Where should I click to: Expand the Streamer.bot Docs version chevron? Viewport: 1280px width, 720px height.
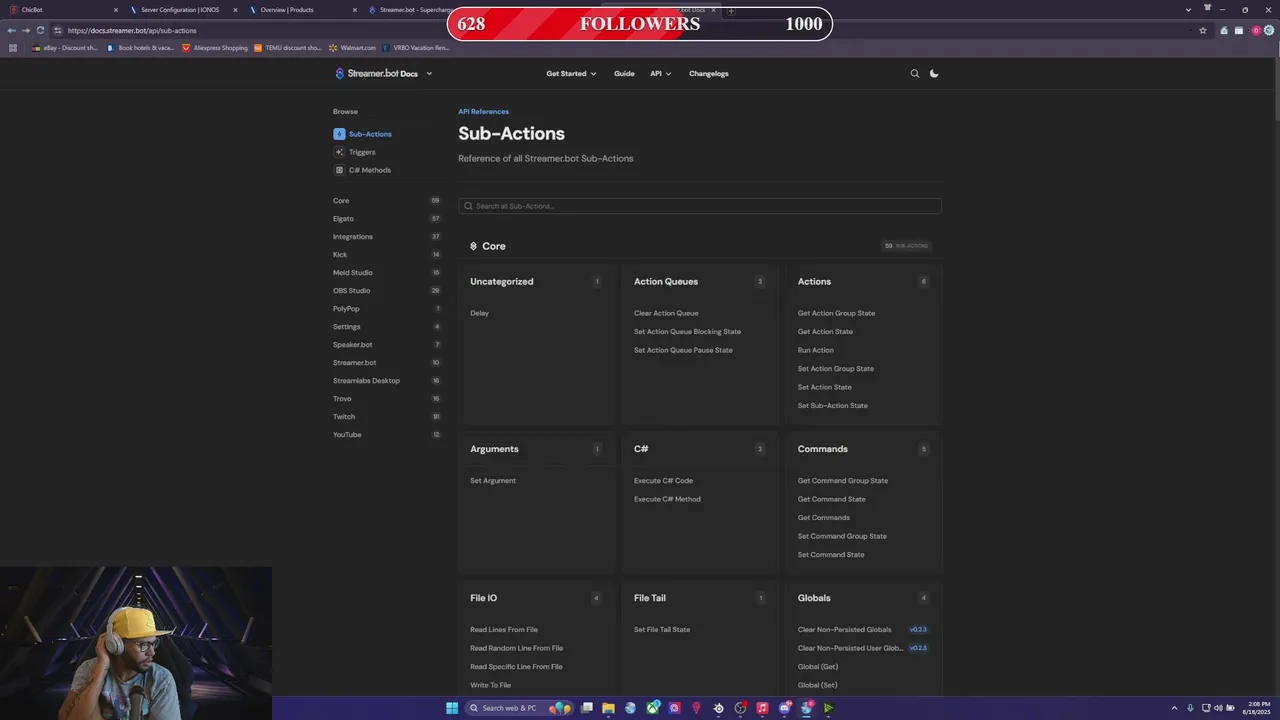[429, 73]
